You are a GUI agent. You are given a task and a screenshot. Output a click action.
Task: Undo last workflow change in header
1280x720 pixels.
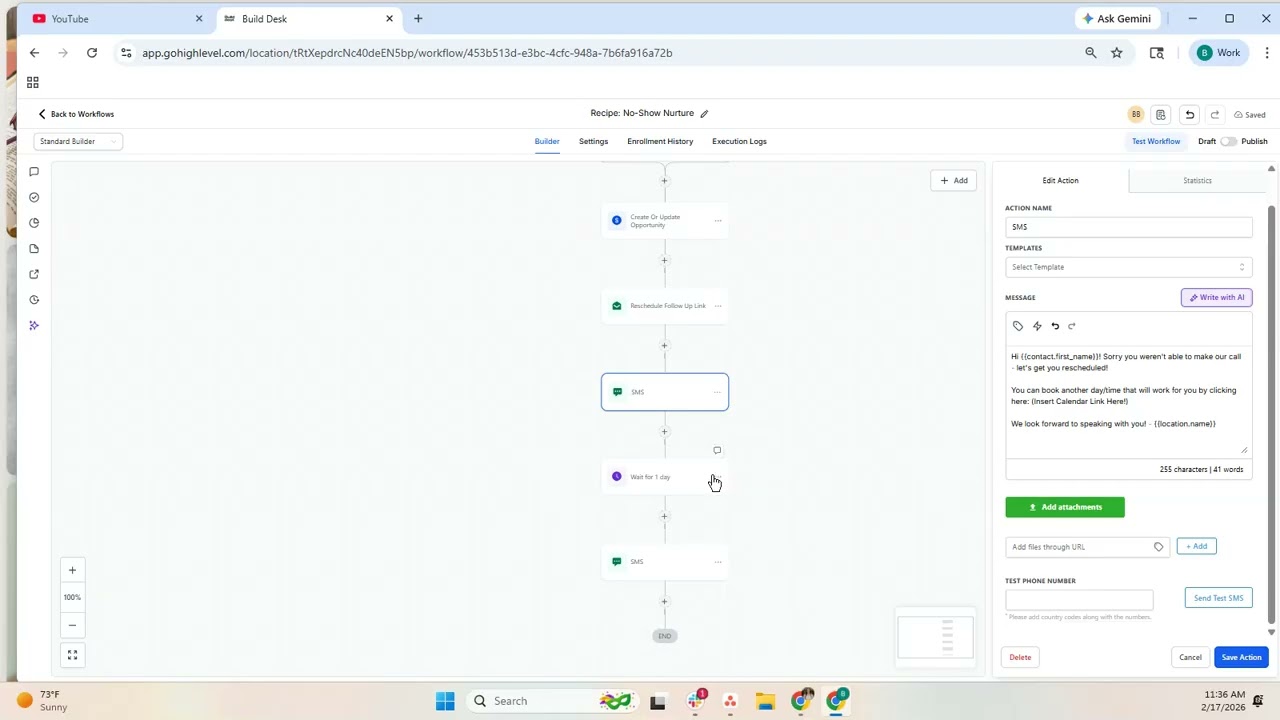pyautogui.click(x=1189, y=115)
